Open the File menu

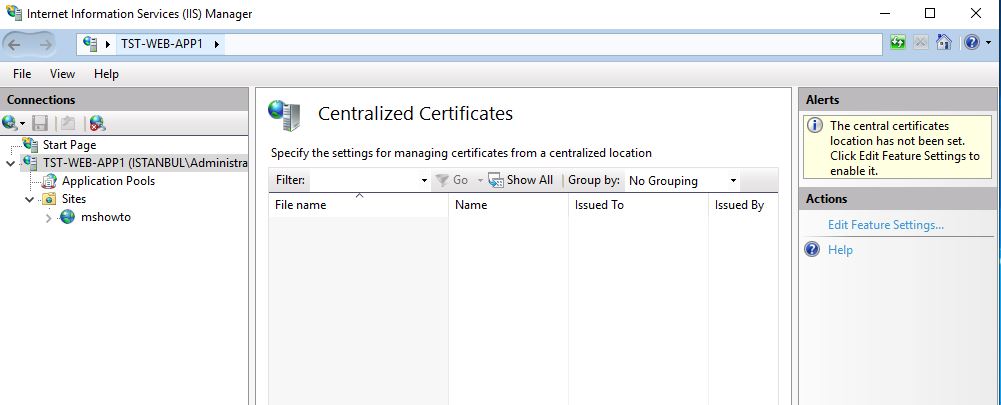(22, 74)
